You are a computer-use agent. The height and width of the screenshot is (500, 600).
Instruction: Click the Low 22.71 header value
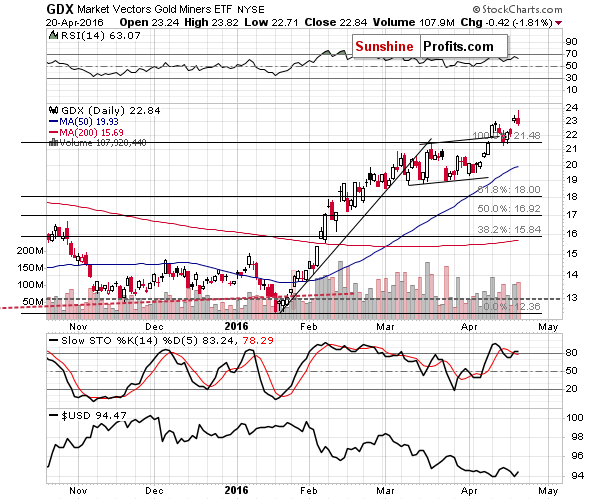(x=271, y=23)
